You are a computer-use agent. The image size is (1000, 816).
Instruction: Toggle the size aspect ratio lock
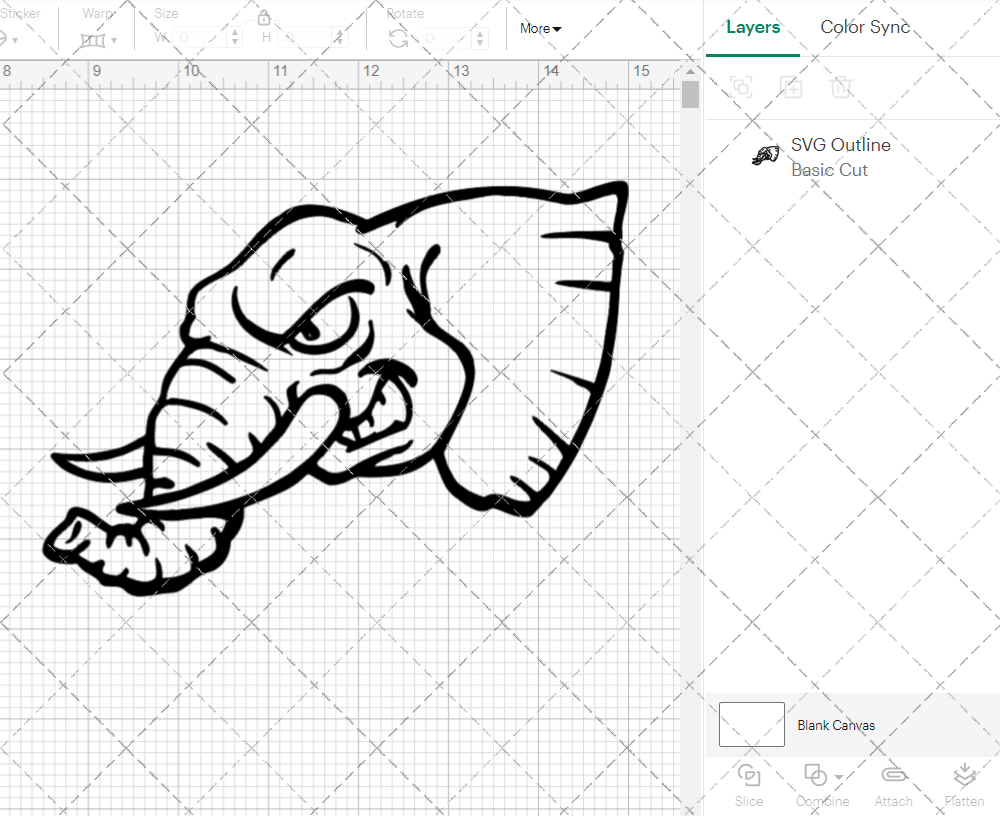coord(264,18)
